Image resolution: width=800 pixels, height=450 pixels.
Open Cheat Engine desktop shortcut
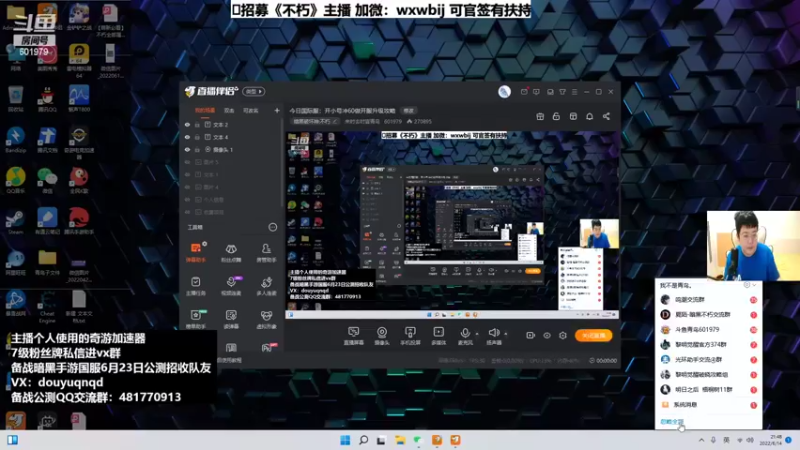[x=47, y=307]
